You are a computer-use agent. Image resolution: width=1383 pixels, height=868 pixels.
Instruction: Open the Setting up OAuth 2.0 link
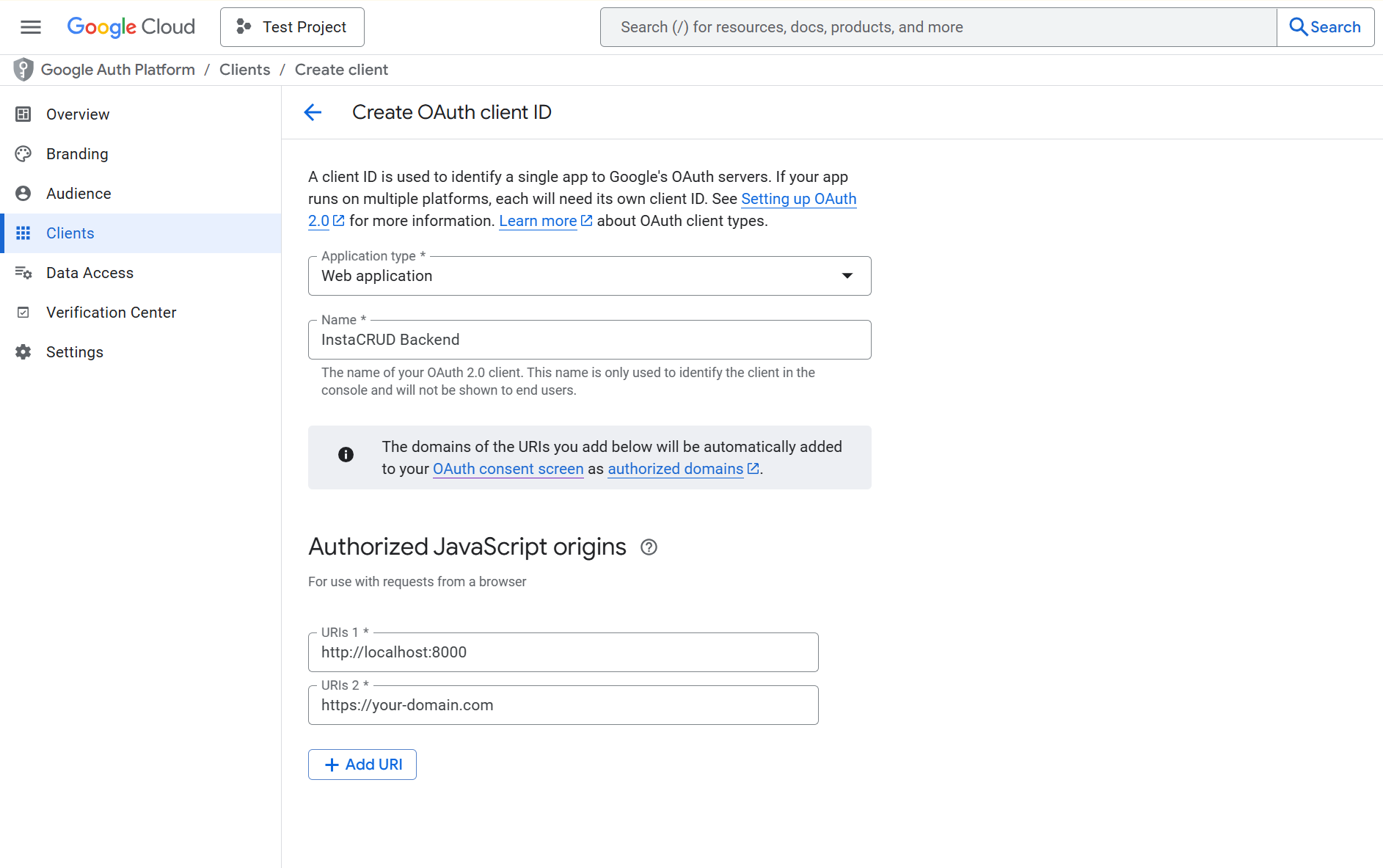click(x=798, y=199)
